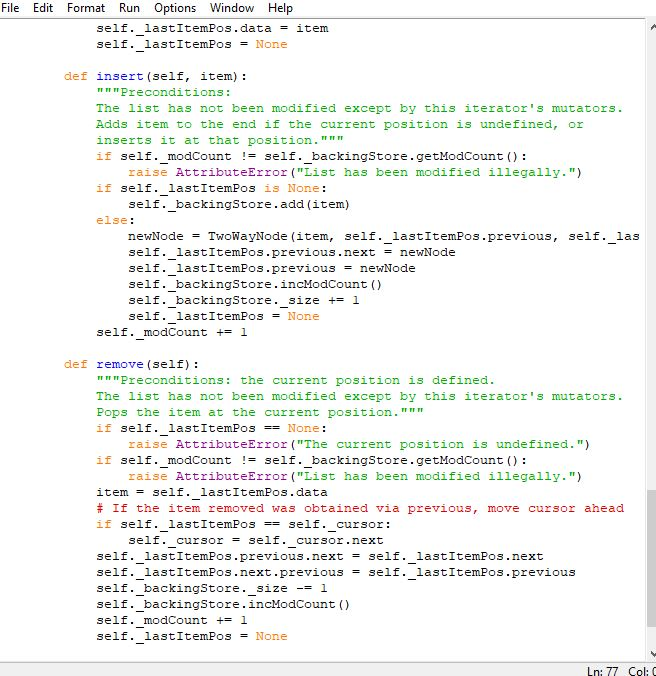Click the scrollbar down arrow
Screen dimensions: 656x676
coord(652,654)
